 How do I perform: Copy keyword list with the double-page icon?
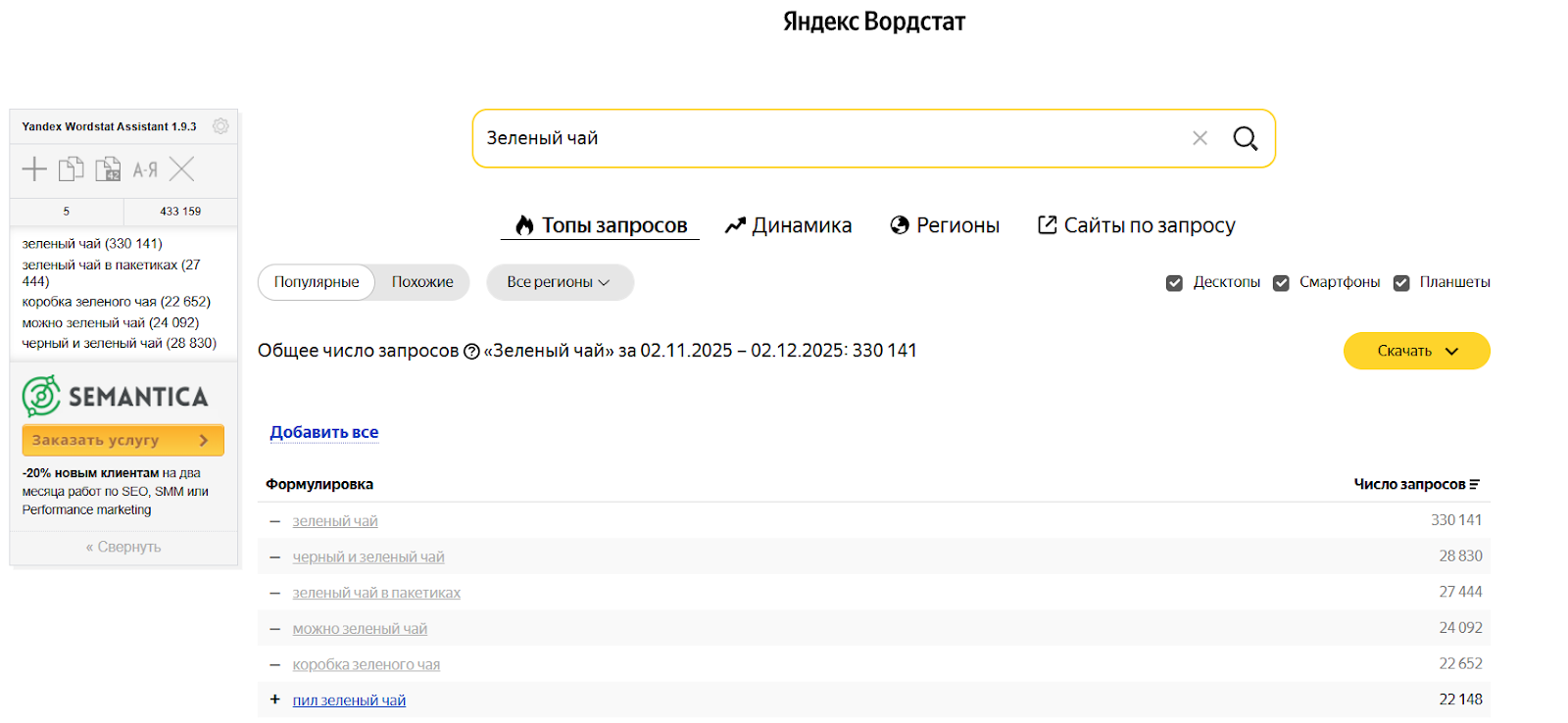point(71,169)
